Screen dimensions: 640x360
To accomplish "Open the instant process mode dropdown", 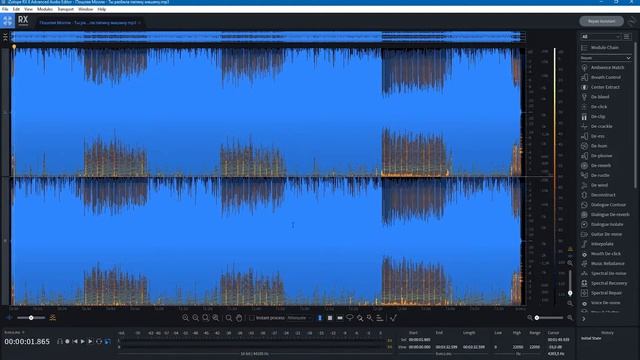I will click(x=299, y=318).
